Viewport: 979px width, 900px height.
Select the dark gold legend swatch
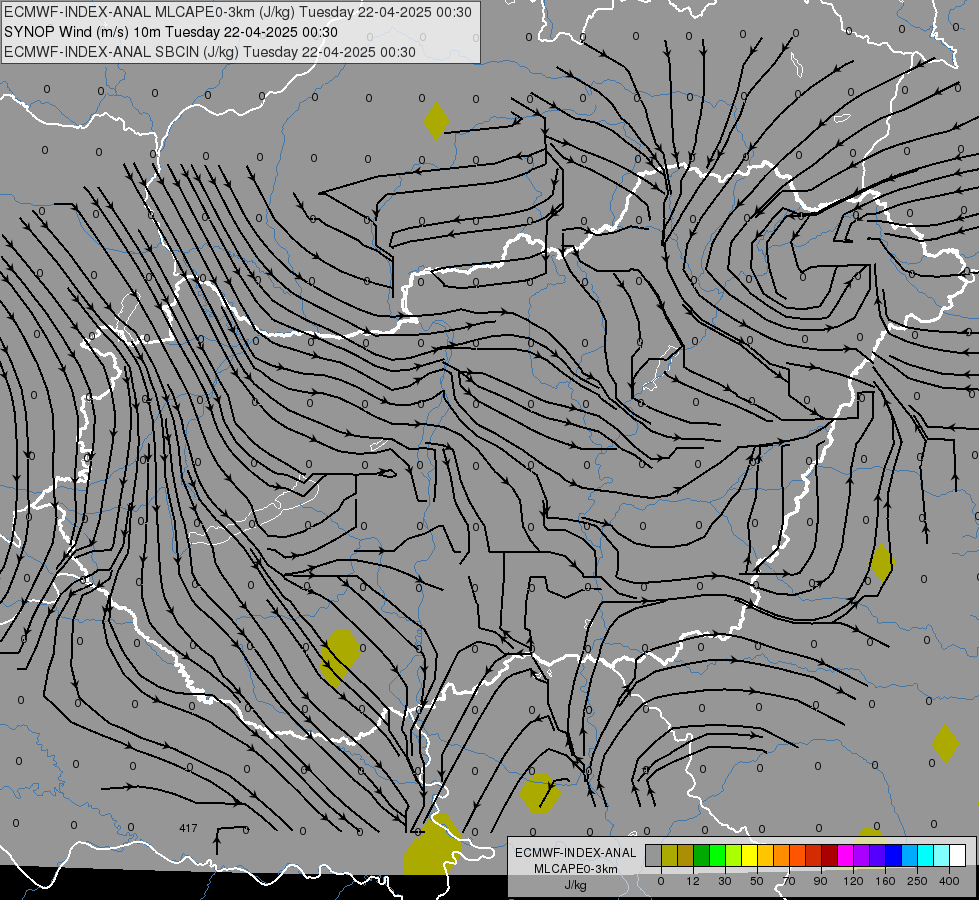point(686,855)
